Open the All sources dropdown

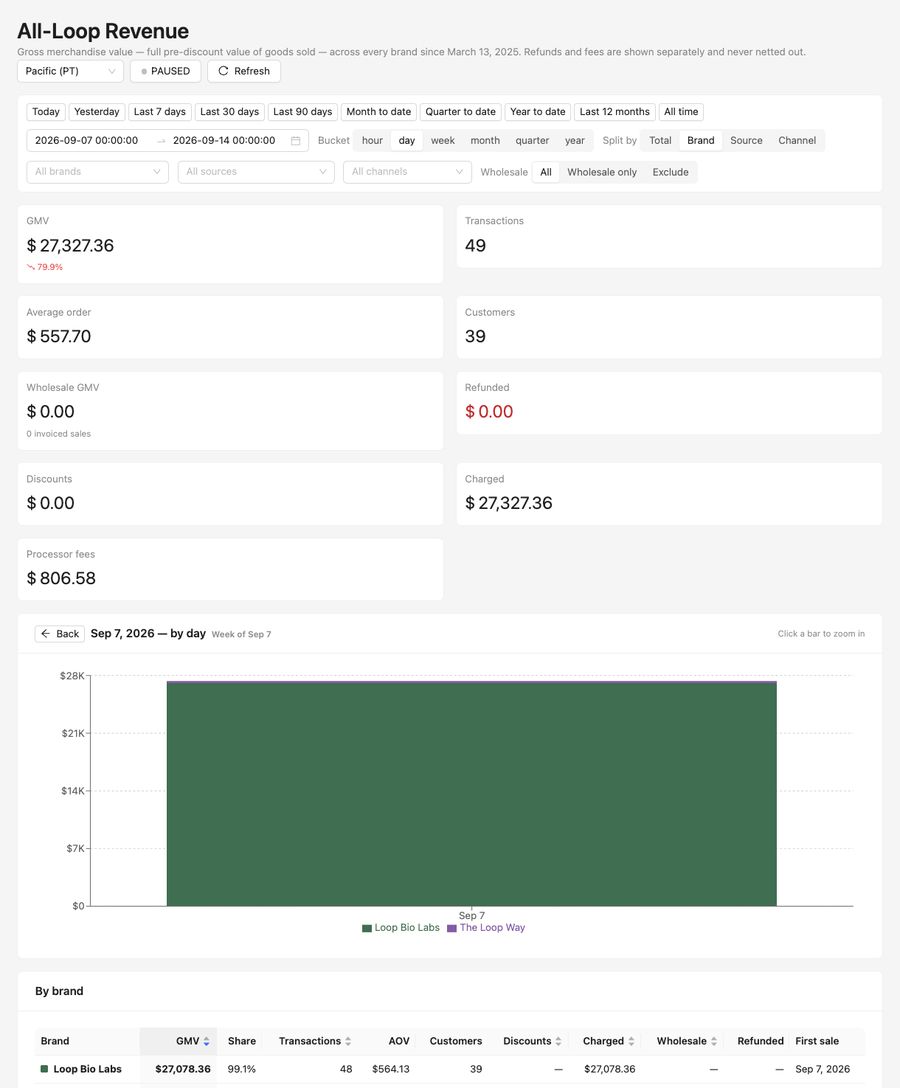[x=256, y=172]
